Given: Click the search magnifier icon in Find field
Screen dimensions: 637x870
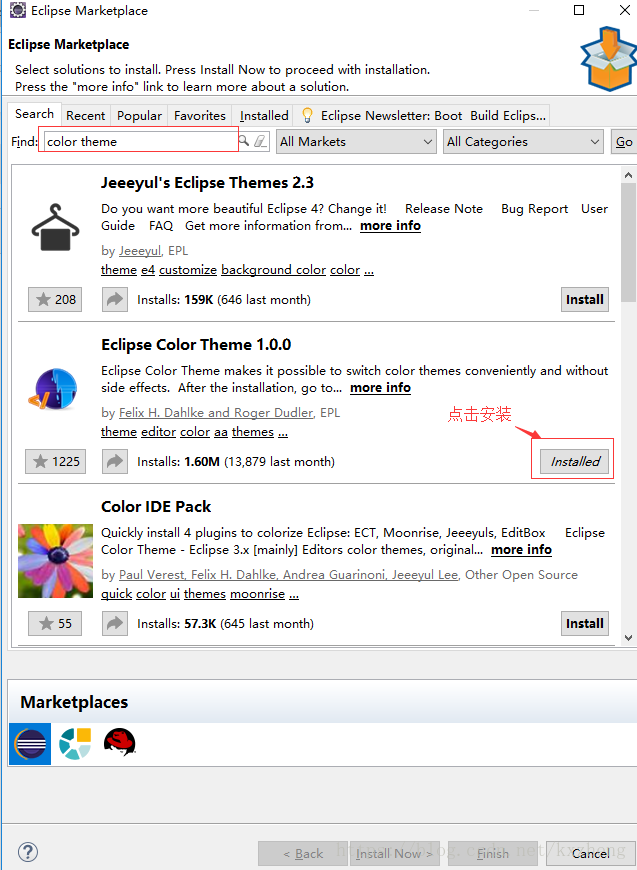Looking at the screenshot, I should coord(244,140).
